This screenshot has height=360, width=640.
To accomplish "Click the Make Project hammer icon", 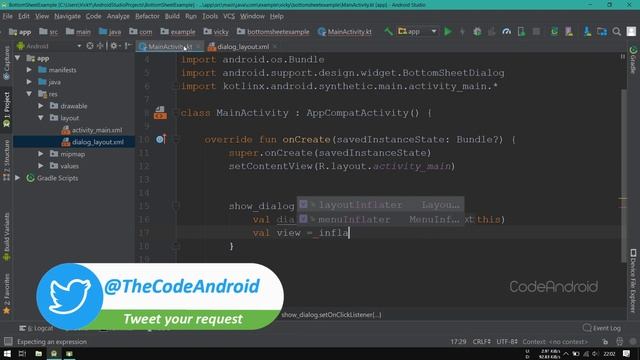I will tap(388, 31).
